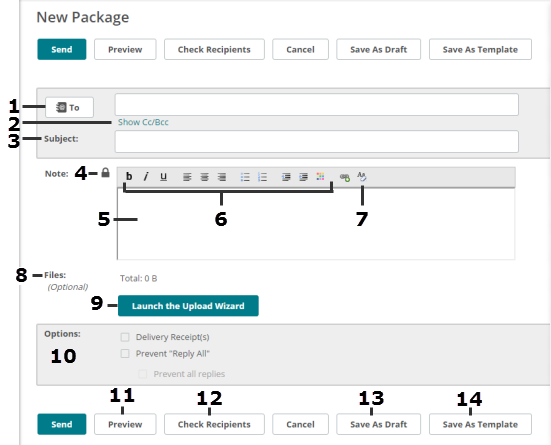Image resolution: width=551 pixels, height=445 pixels.
Task: Insert a bulleted list in note
Action: pyautogui.click(x=245, y=177)
